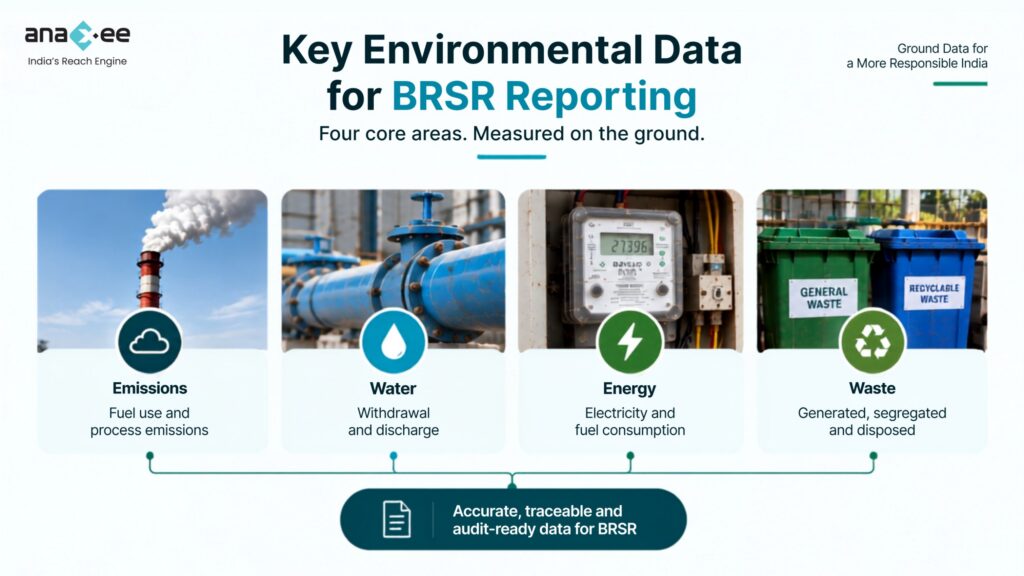Select the electricity meter photo
1024x576 pixels.
pyautogui.click(x=631, y=269)
